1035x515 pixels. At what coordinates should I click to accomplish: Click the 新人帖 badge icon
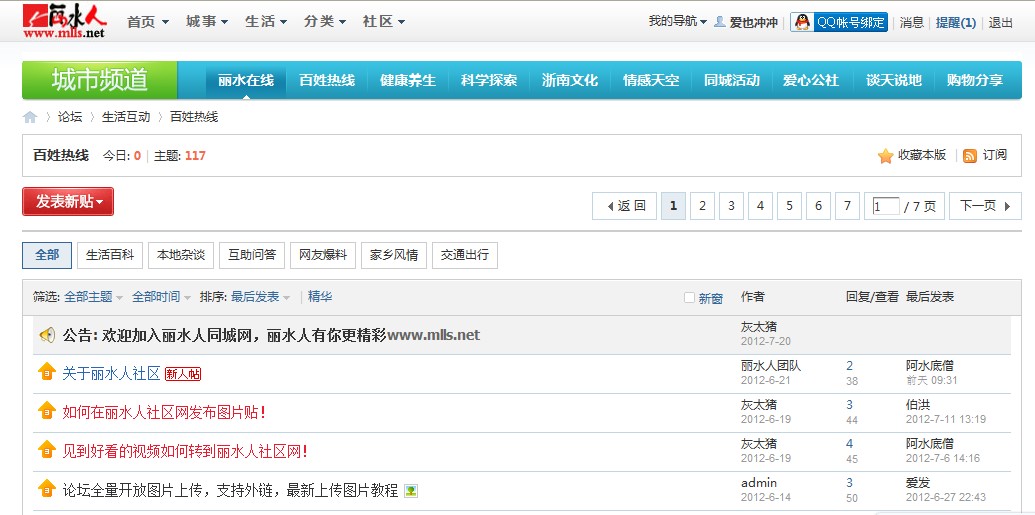pos(183,374)
